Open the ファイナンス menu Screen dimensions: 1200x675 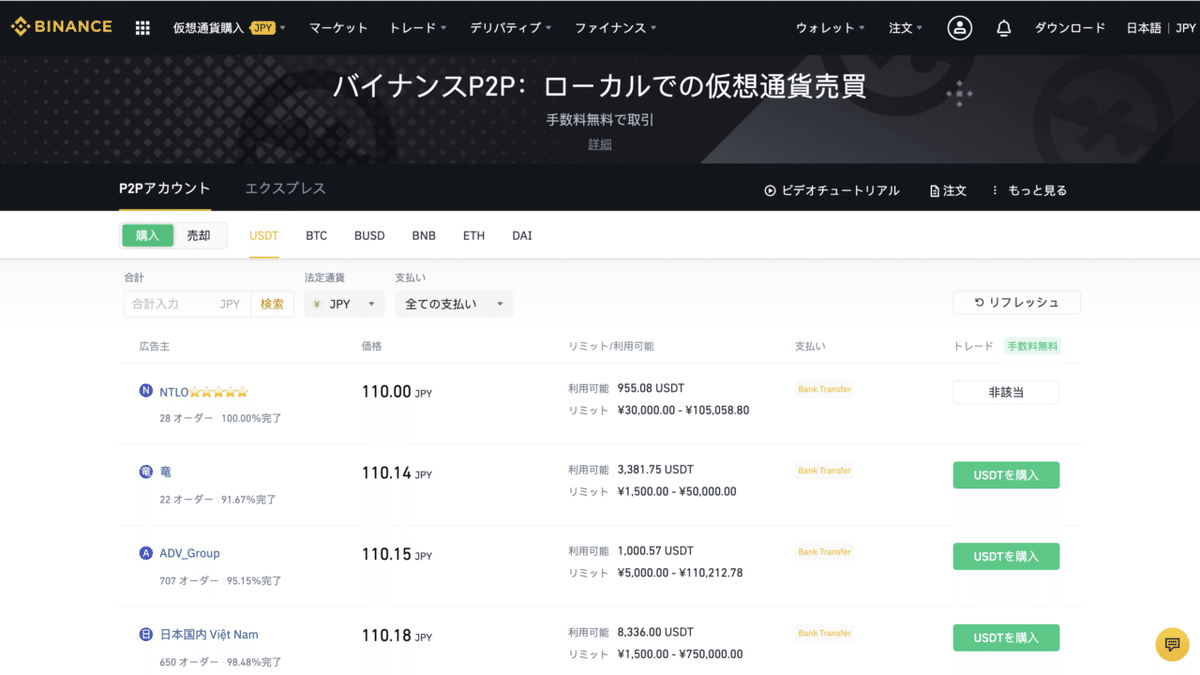click(x=610, y=28)
